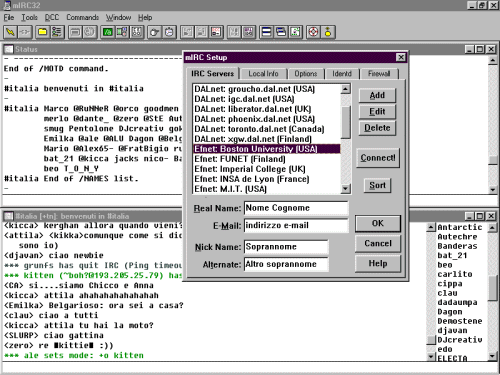Image resolution: width=500 pixels, height=375 pixels.
Task: Click the Add server button
Action: tap(377, 95)
